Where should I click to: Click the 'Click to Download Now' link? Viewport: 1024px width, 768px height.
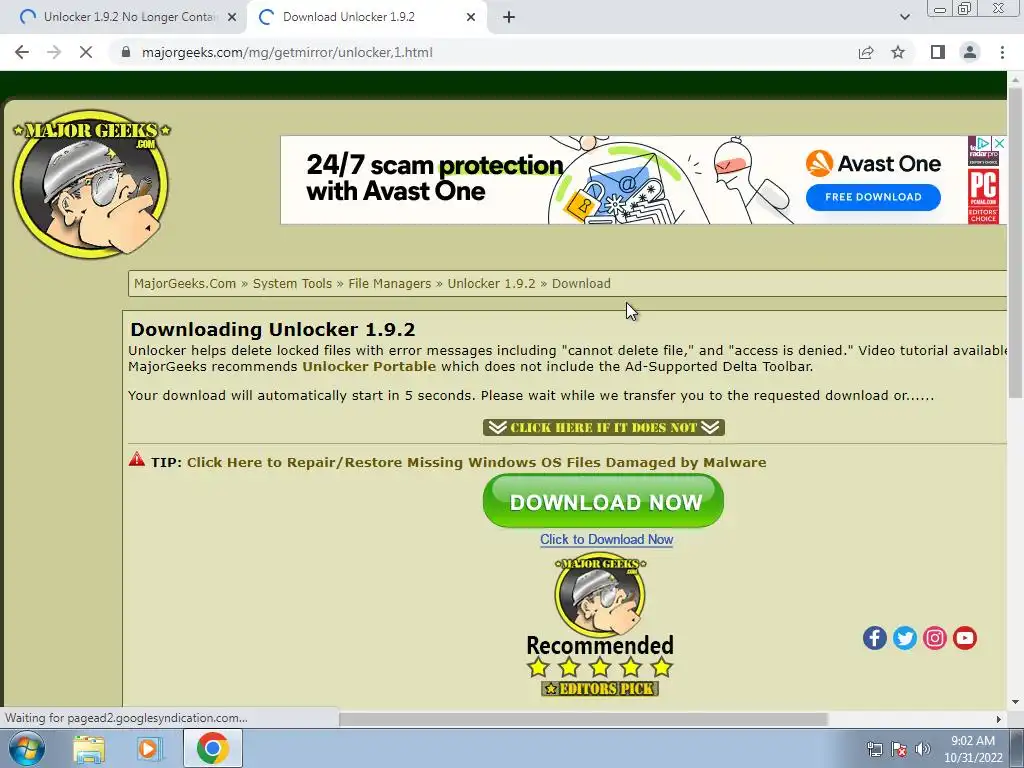[606, 539]
